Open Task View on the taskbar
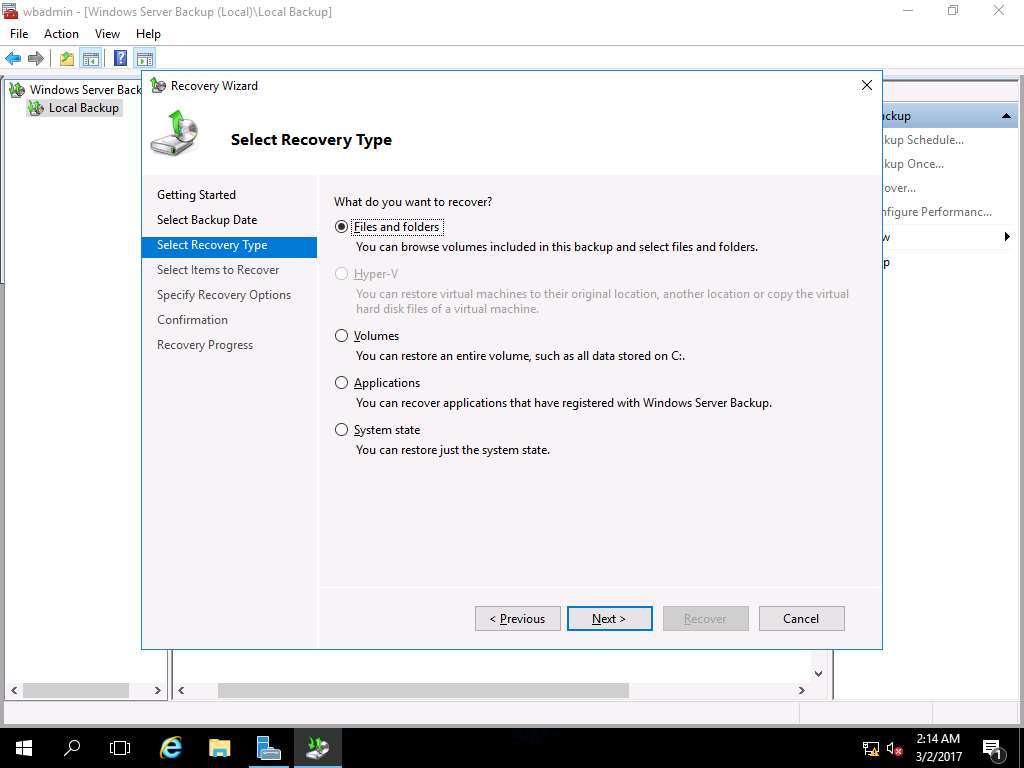1024x768 pixels. pos(120,748)
